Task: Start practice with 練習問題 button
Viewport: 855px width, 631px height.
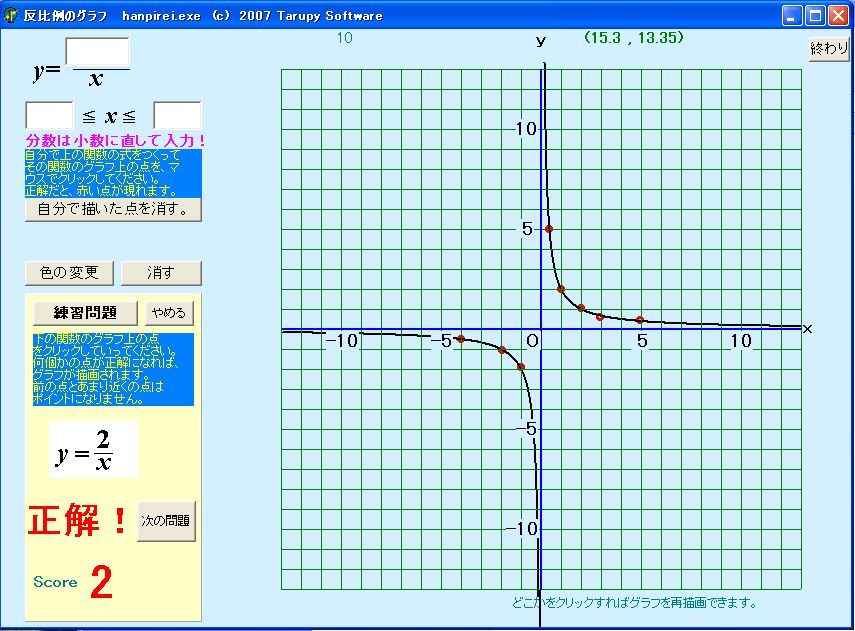Action: point(86,313)
